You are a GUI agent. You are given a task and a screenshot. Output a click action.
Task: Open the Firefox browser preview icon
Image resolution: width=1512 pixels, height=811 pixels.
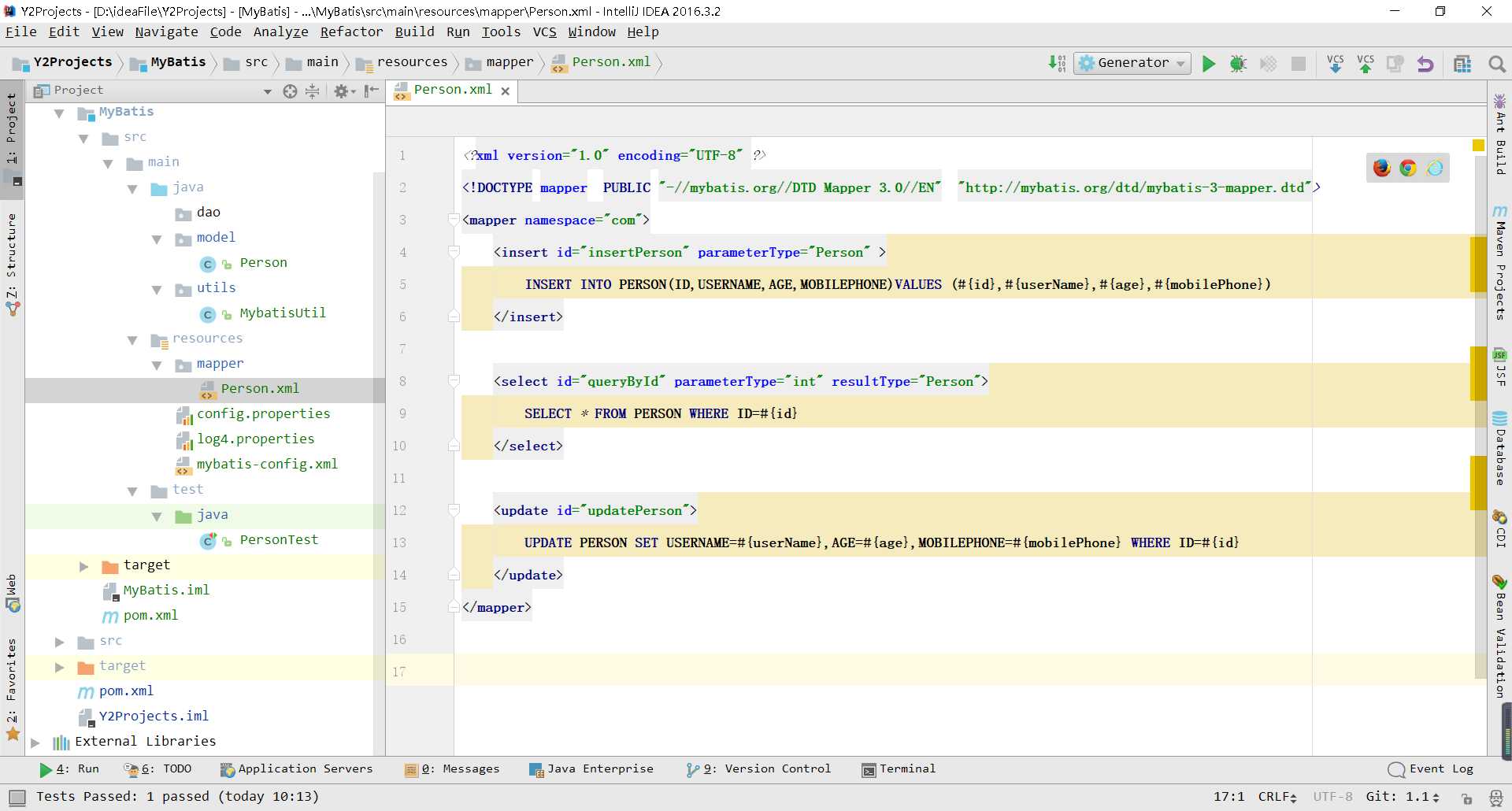[x=1381, y=168]
